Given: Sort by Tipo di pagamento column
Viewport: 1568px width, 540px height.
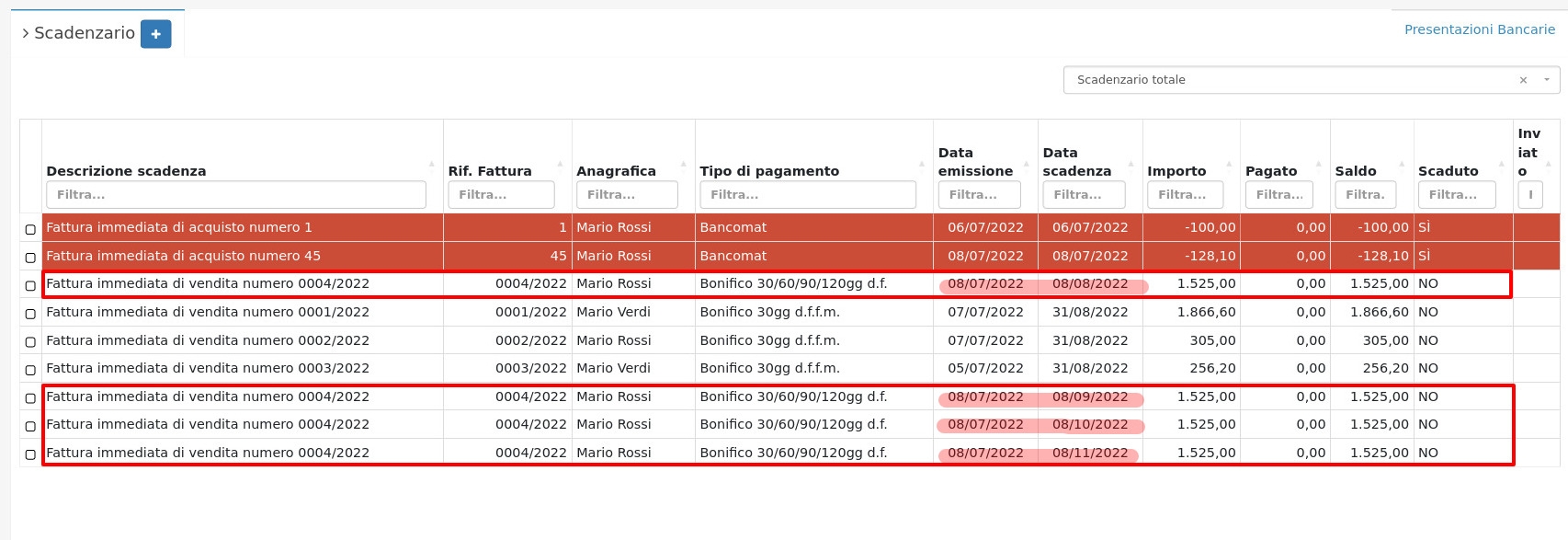Looking at the screenshot, I should (x=768, y=171).
